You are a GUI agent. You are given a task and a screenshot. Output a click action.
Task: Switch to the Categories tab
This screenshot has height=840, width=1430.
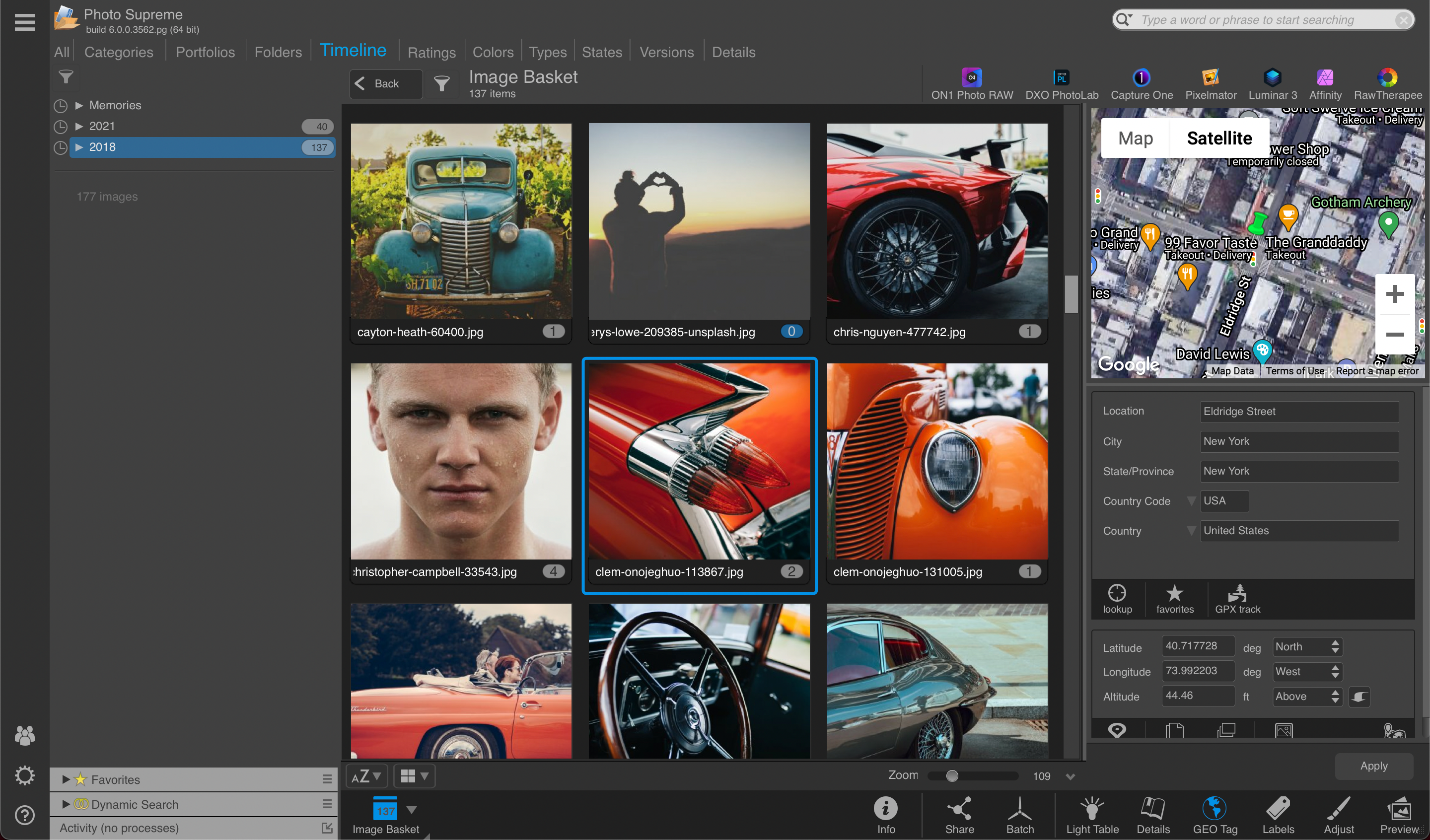pyautogui.click(x=119, y=52)
